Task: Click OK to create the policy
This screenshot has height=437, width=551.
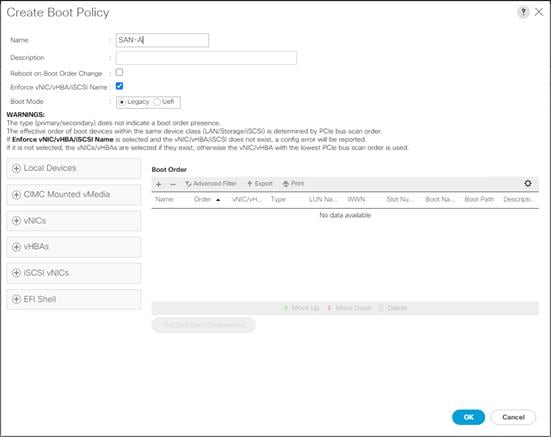Action: click(x=468, y=417)
